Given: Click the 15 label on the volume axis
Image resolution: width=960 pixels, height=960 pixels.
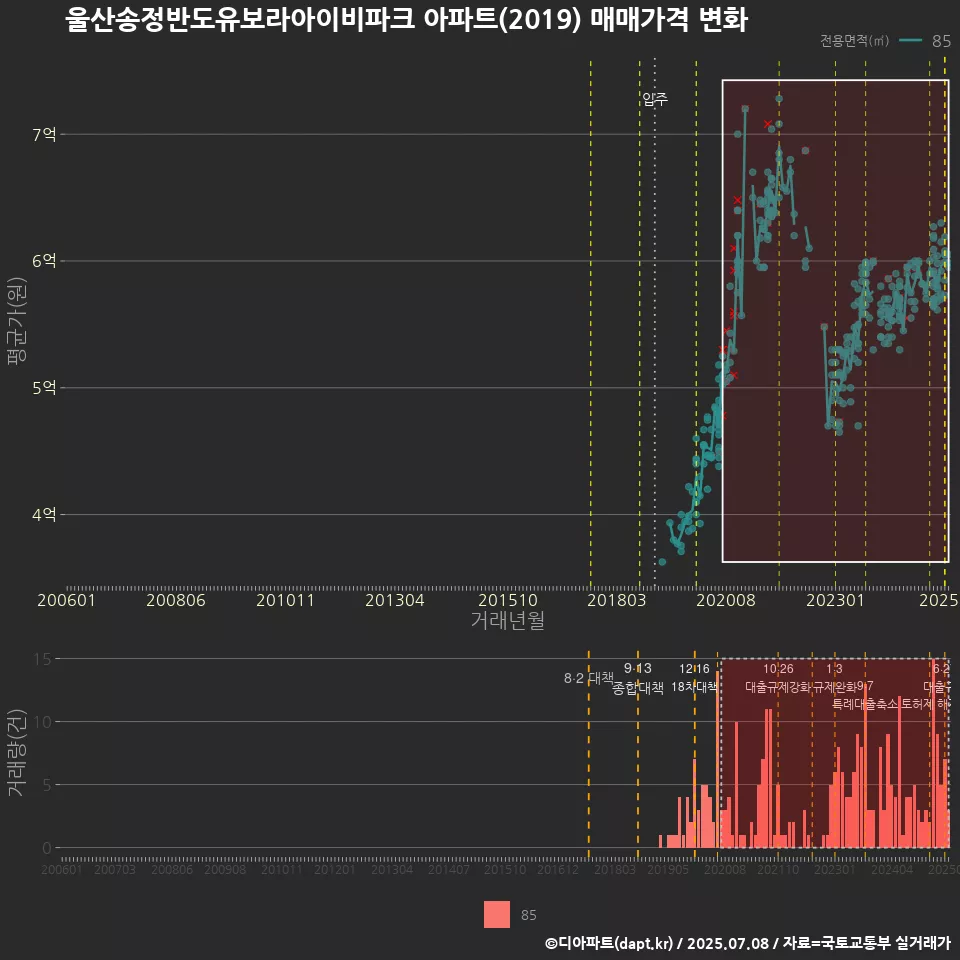Looking at the screenshot, I should coord(43,659).
